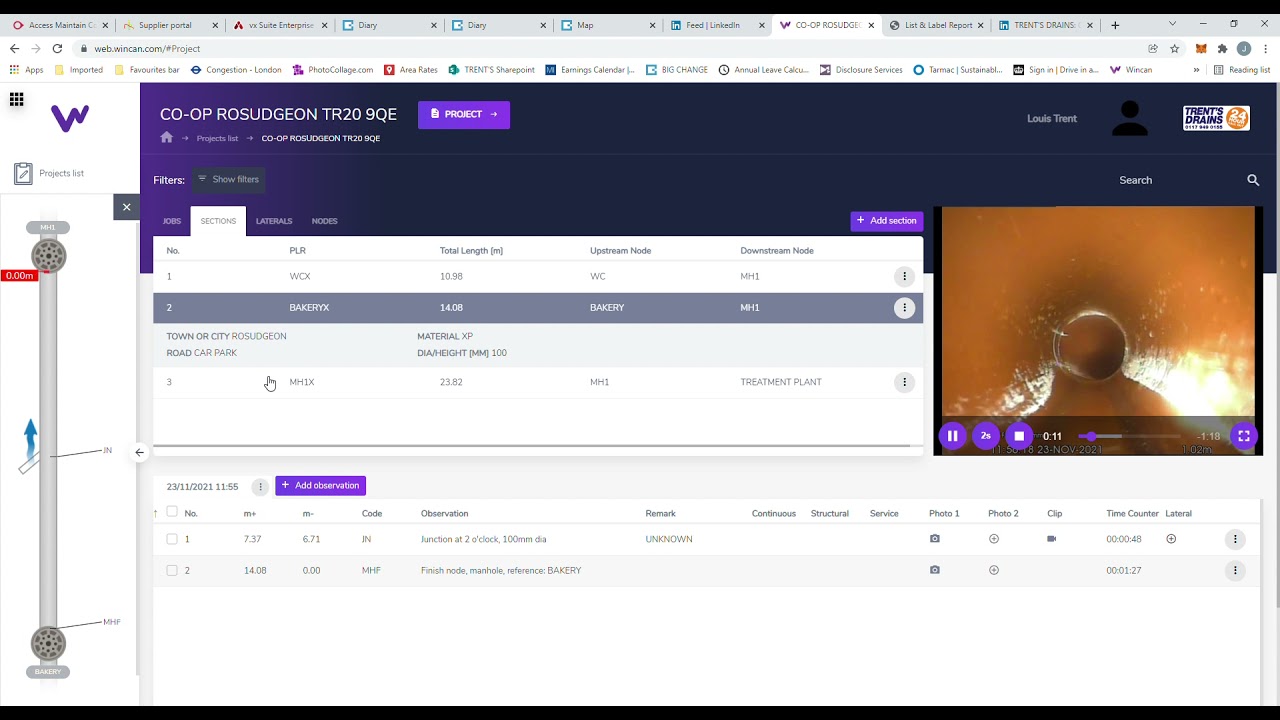Screen dimensions: 1280x720
Task: Open Projects list clipboard icon in sidebar
Action: click(x=23, y=174)
